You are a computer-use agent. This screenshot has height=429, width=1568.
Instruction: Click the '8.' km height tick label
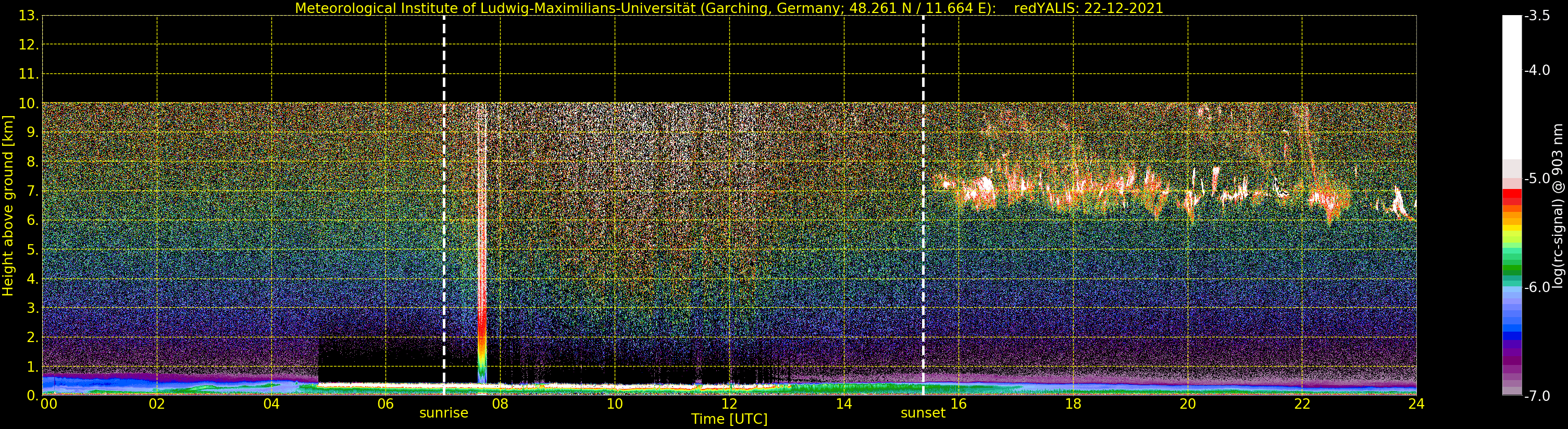coord(33,162)
